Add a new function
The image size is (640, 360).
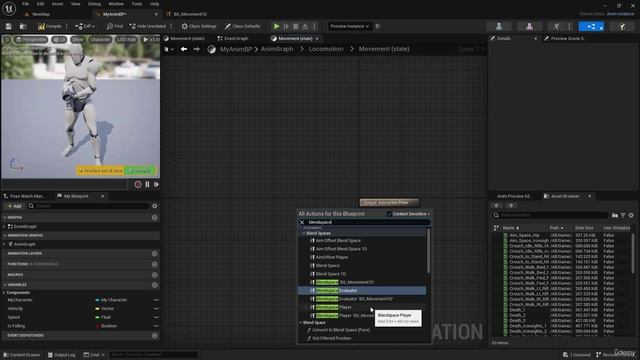(x=155, y=264)
